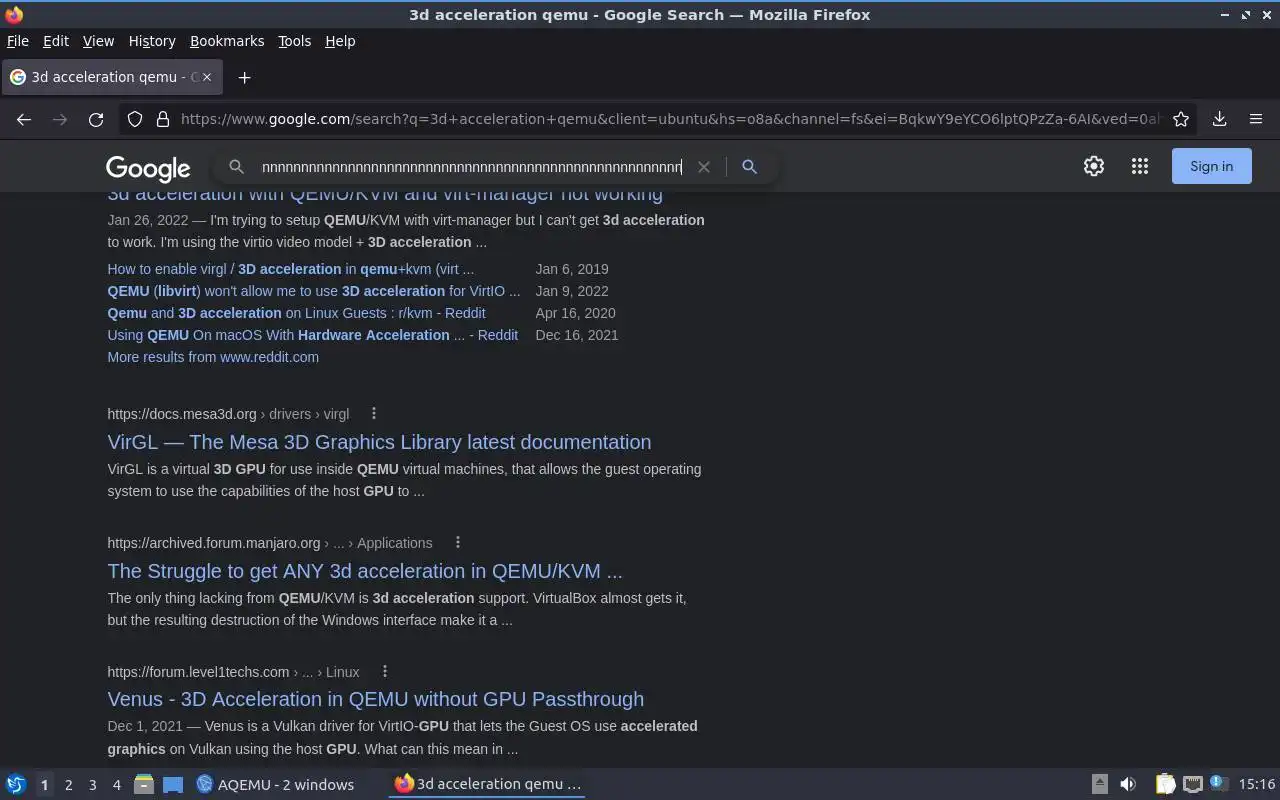Click the Google logo
This screenshot has height=800, width=1280.
pos(148,168)
